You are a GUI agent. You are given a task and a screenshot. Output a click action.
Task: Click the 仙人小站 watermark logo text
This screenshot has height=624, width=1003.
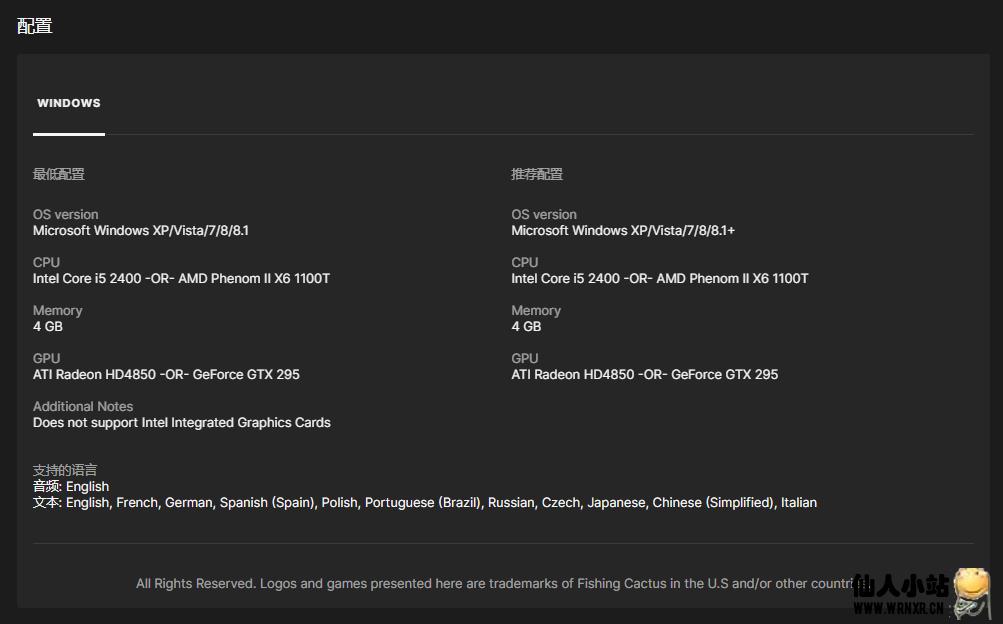click(x=901, y=587)
